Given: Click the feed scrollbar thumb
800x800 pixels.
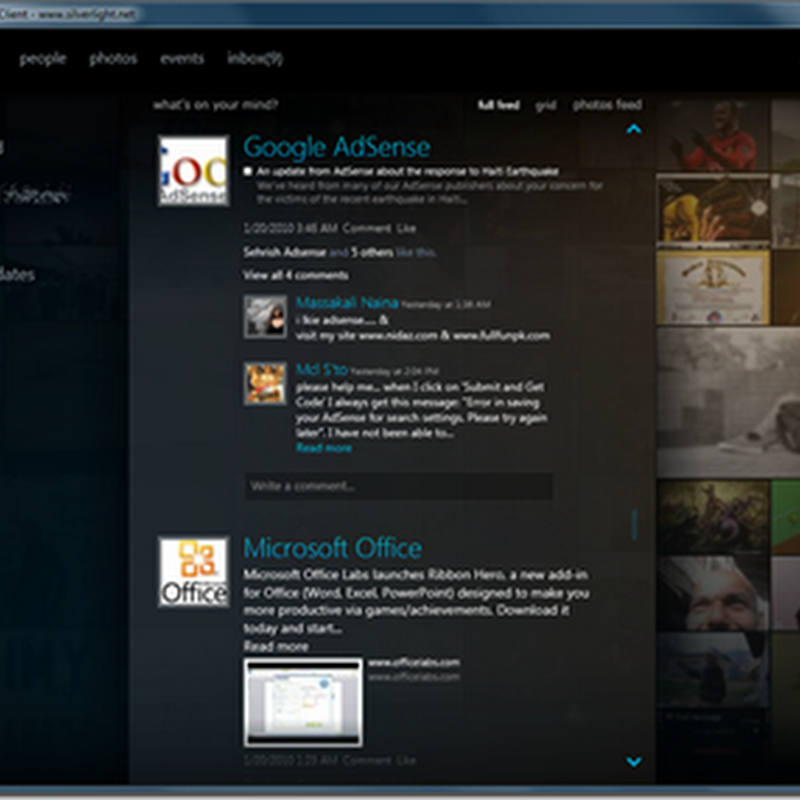Looking at the screenshot, I should coord(634,524).
